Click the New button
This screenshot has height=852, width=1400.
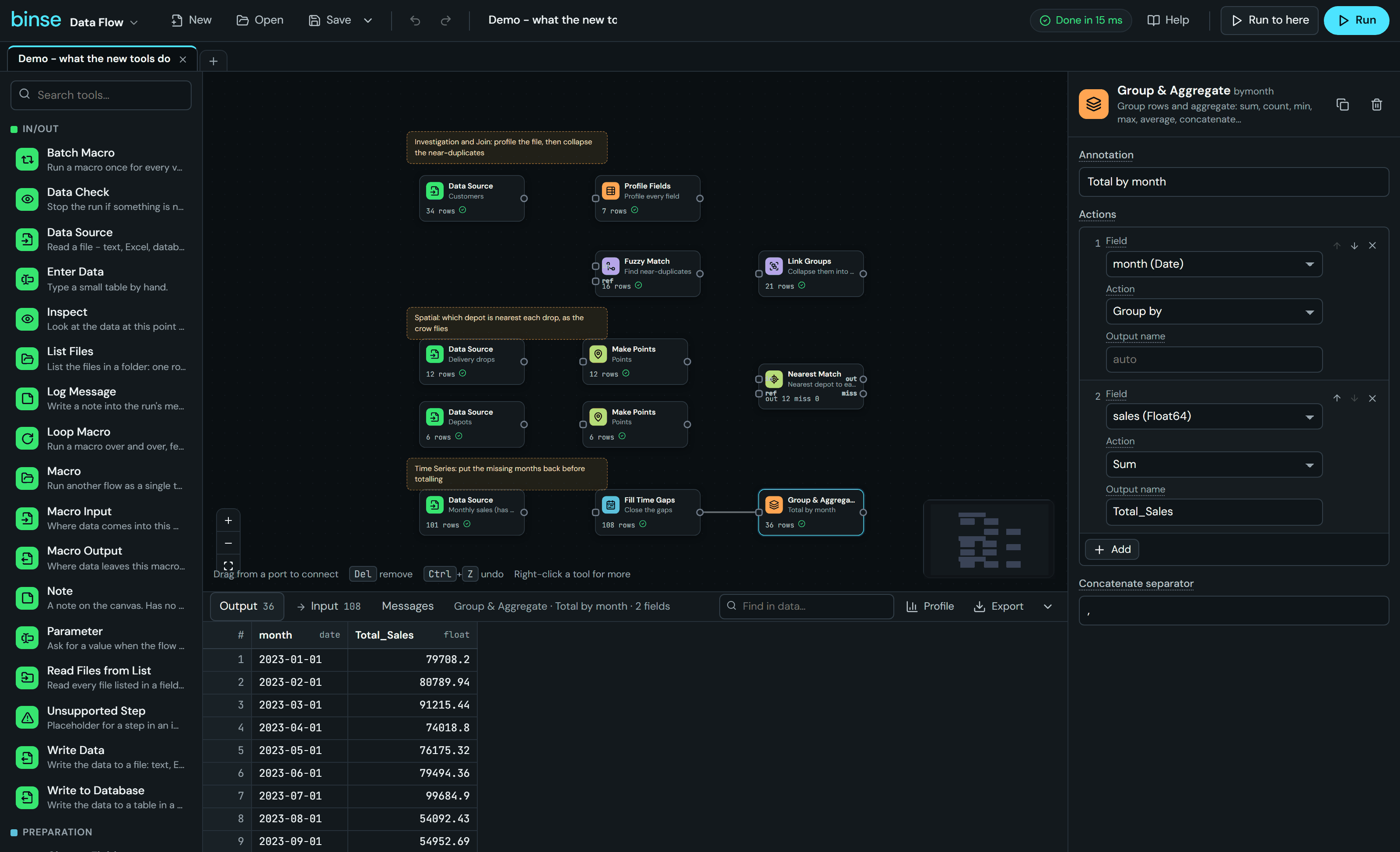pyautogui.click(x=192, y=21)
